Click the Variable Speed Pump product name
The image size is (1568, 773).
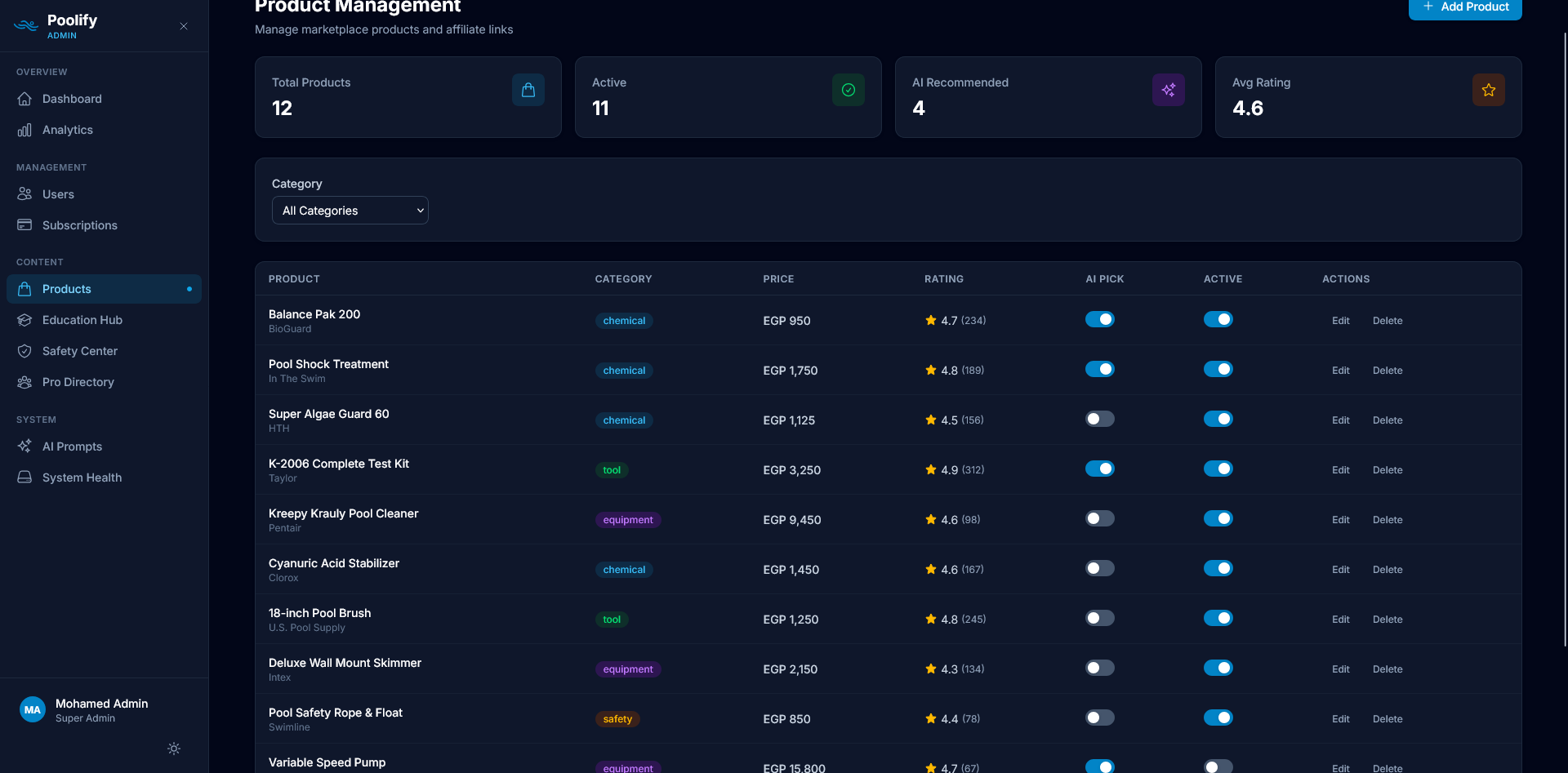click(x=327, y=762)
